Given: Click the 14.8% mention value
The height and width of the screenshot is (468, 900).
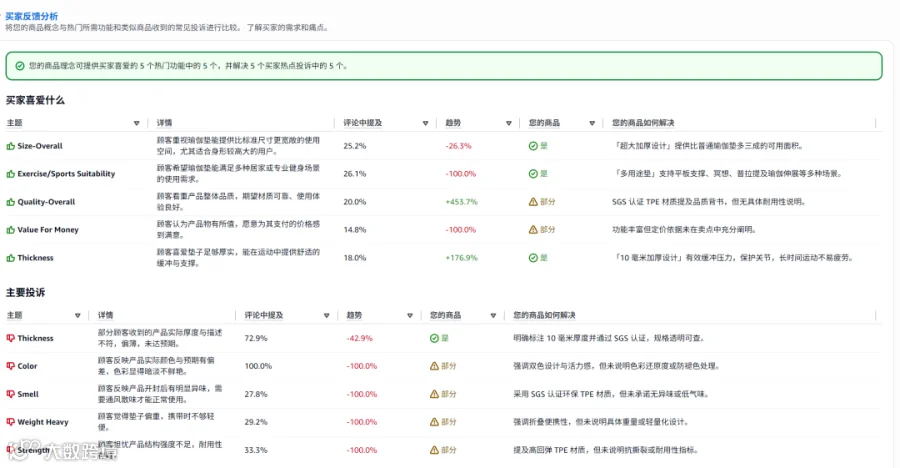Looking at the screenshot, I should 355,230.
